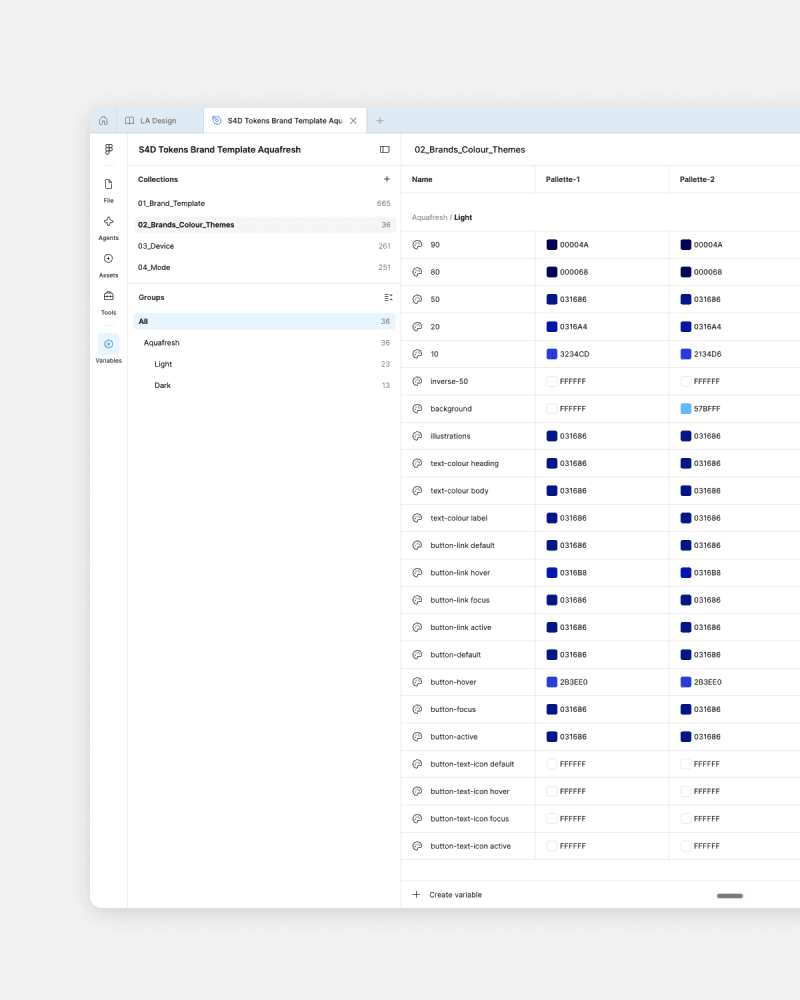Open the Agents panel icon
Image resolution: width=800 pixels, height=1000 pixels.
pos(108,228)
